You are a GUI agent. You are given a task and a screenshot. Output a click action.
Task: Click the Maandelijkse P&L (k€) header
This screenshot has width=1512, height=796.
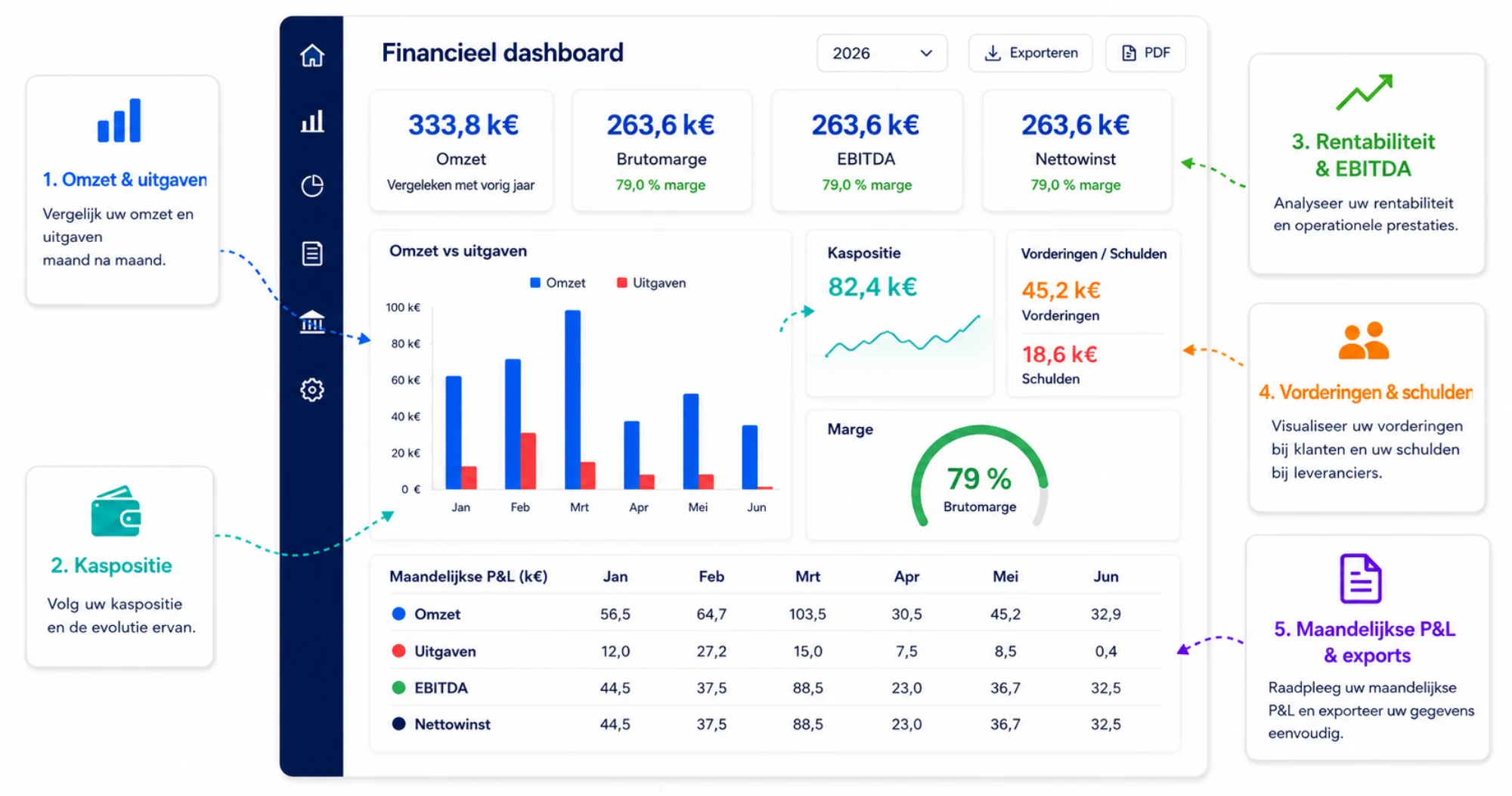469,576
